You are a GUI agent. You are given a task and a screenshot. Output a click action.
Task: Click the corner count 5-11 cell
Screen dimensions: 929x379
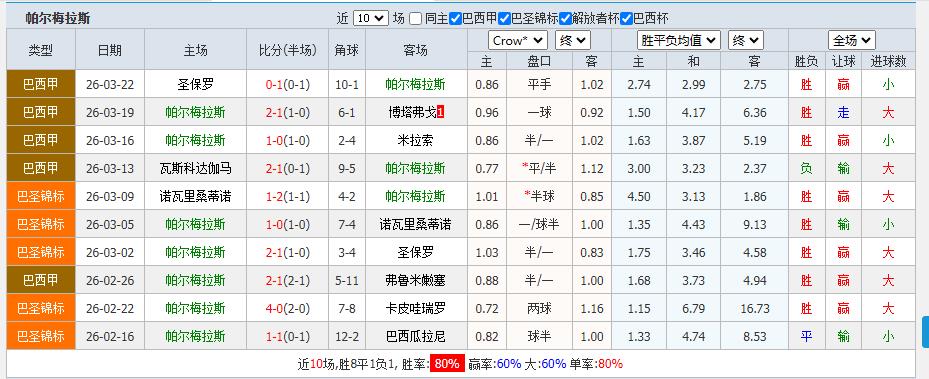[347, 280]
